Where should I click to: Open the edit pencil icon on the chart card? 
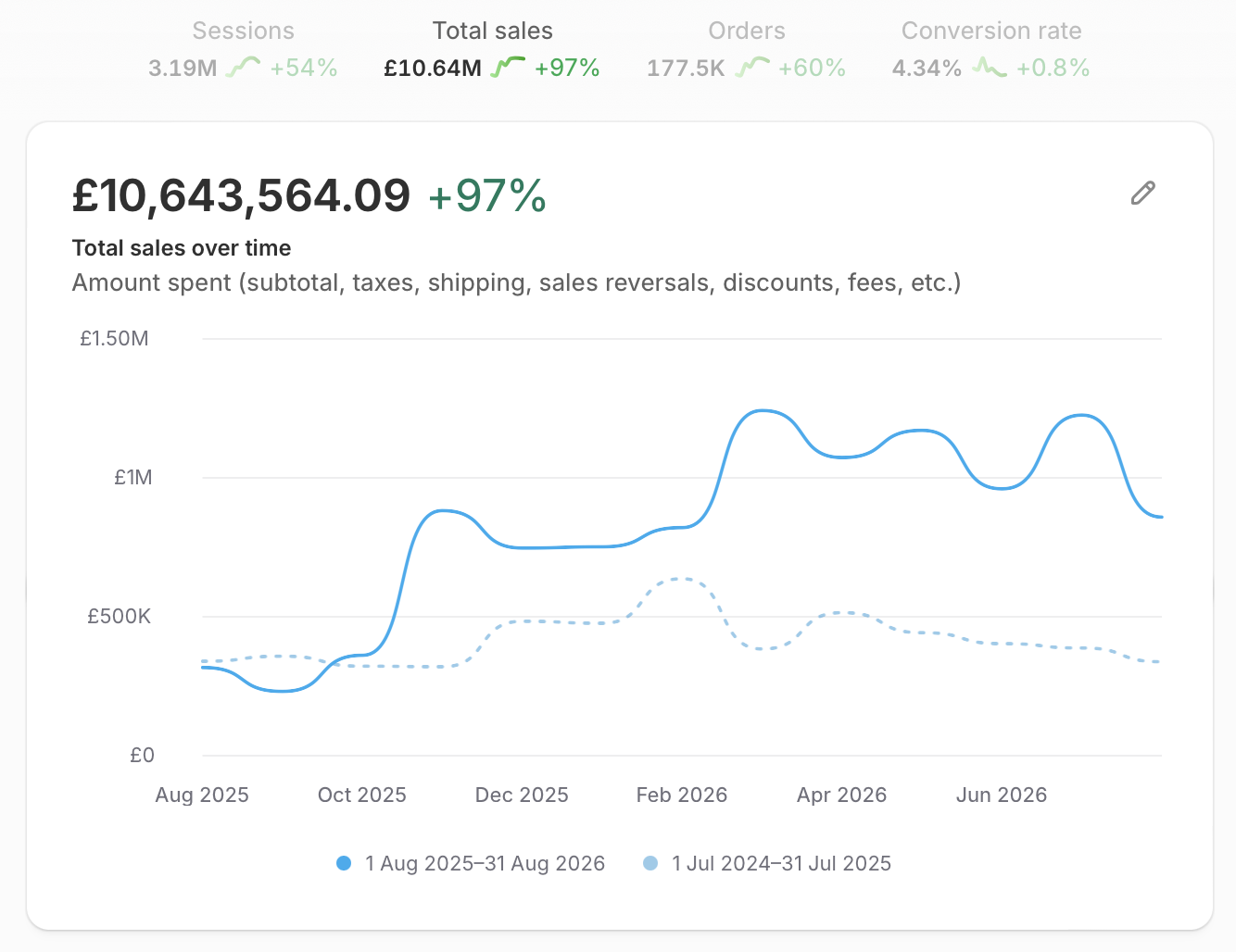click(x=1143, y=193)
